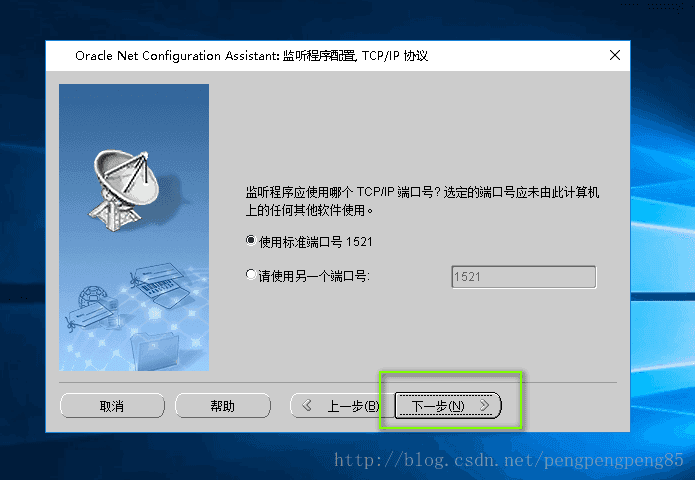Click the question text about TCP/IP port number

click(422, 201)
